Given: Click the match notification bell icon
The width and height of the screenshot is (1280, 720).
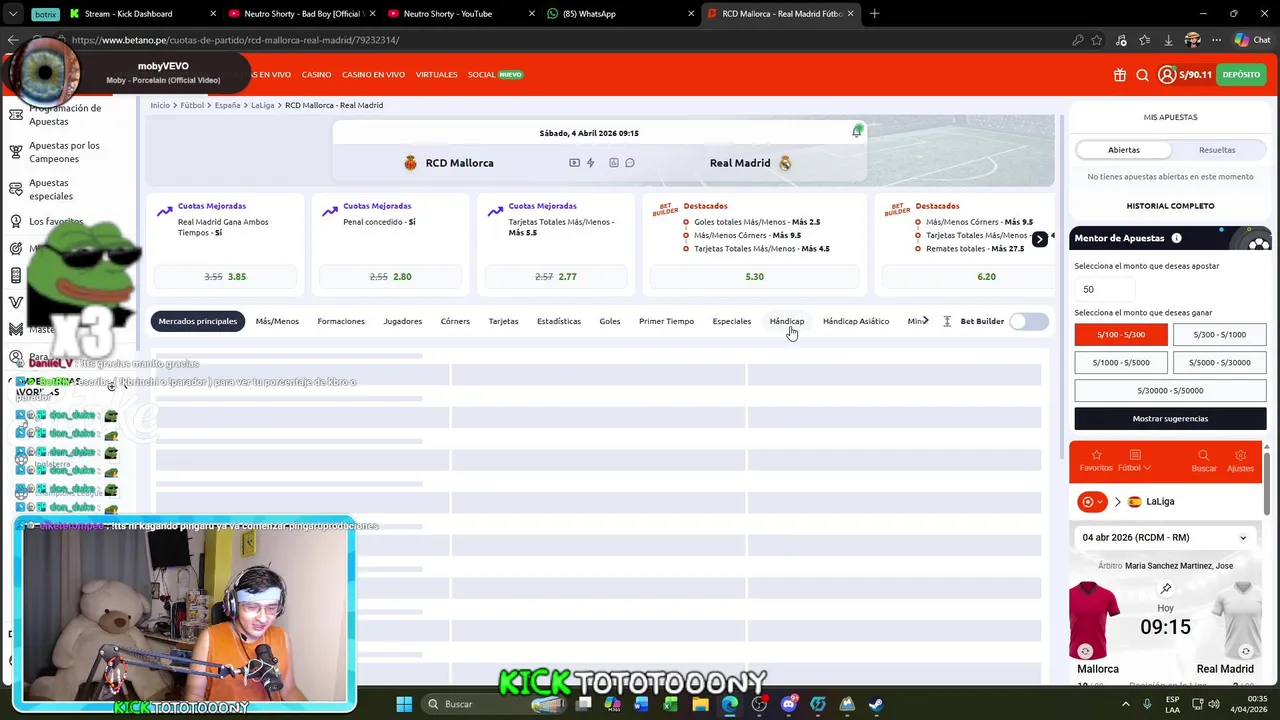Looking at the screenshot, I should tap(857, 132).
